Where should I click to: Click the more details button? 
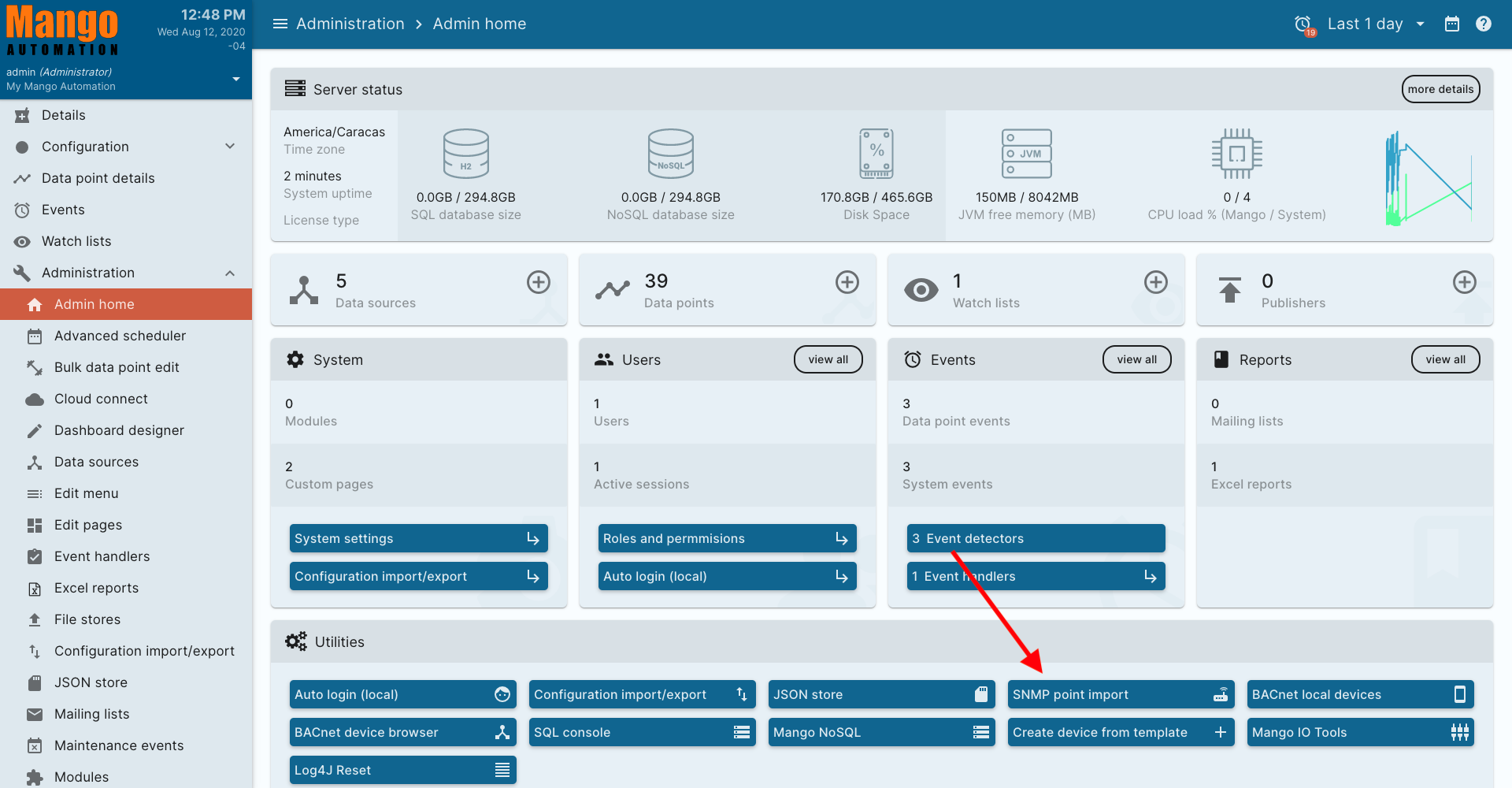[1440, 89]
